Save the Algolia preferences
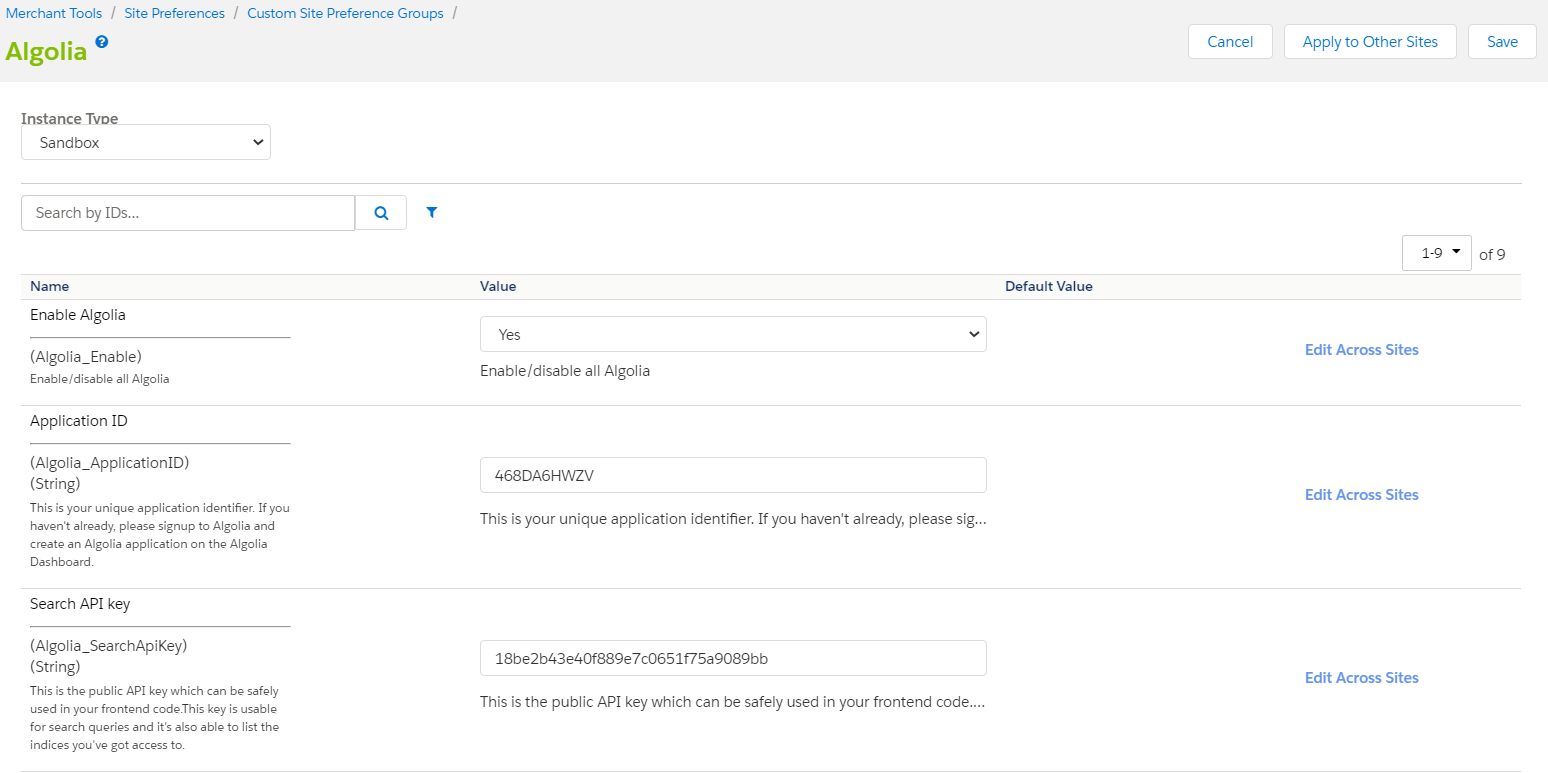The height and width of the screenshot is (773, 1548). [1502, 42]
